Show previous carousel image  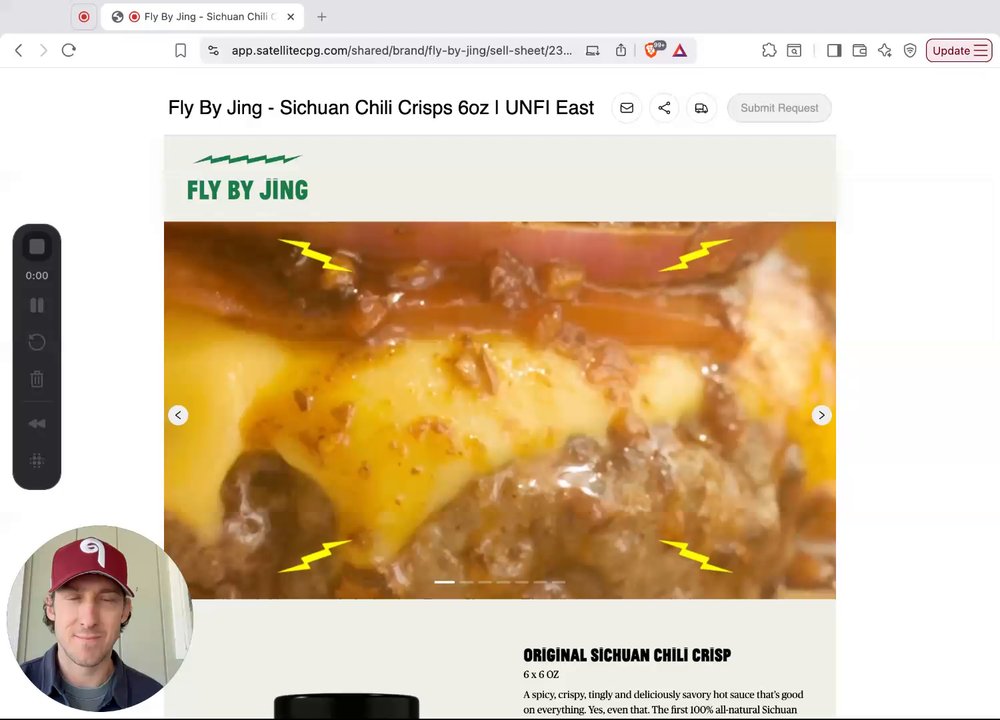(x=179, y=415)
